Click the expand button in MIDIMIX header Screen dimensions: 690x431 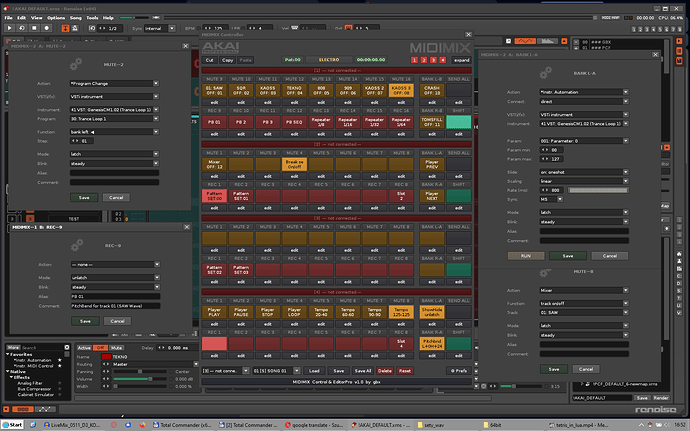[x=462, y=60]
